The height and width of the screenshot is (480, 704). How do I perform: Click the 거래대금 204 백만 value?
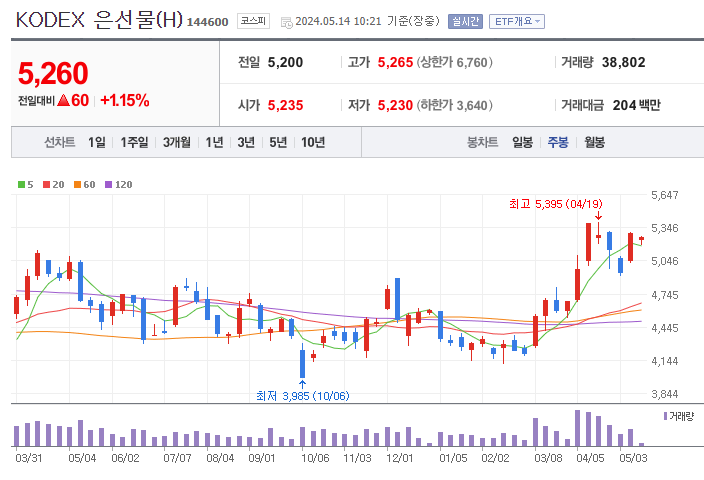click(637, 106)
